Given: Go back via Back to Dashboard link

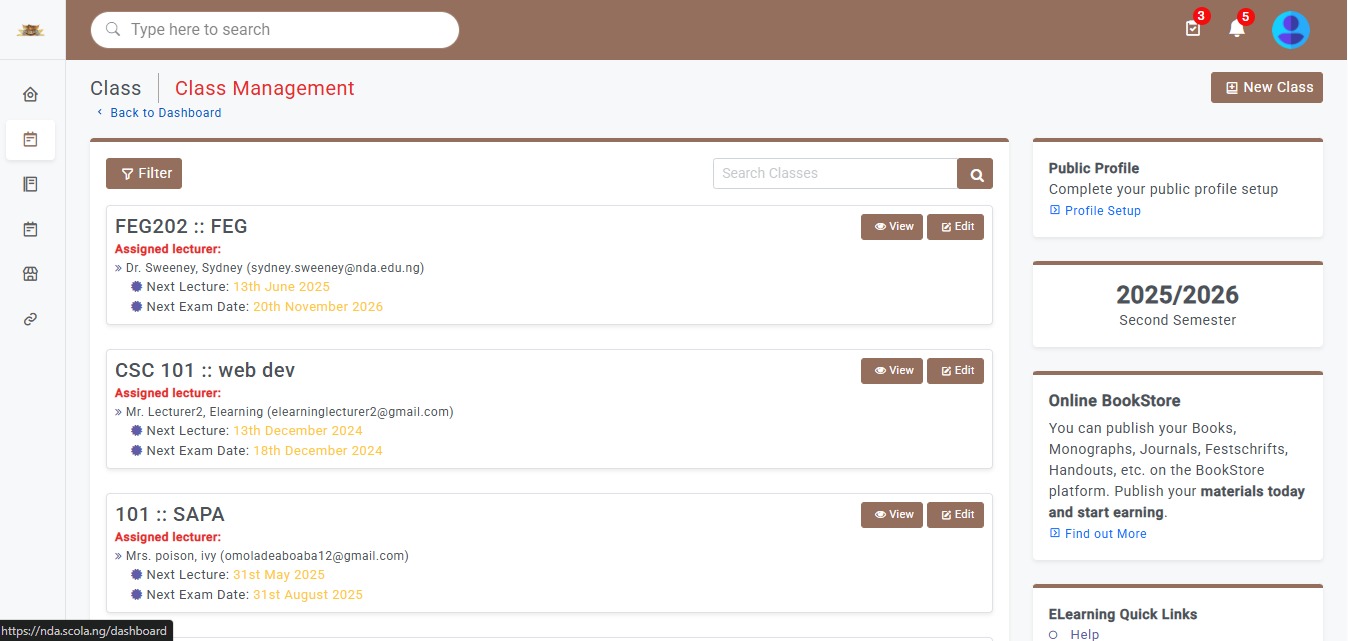Looking at the screenshot, I should point(165,113).
